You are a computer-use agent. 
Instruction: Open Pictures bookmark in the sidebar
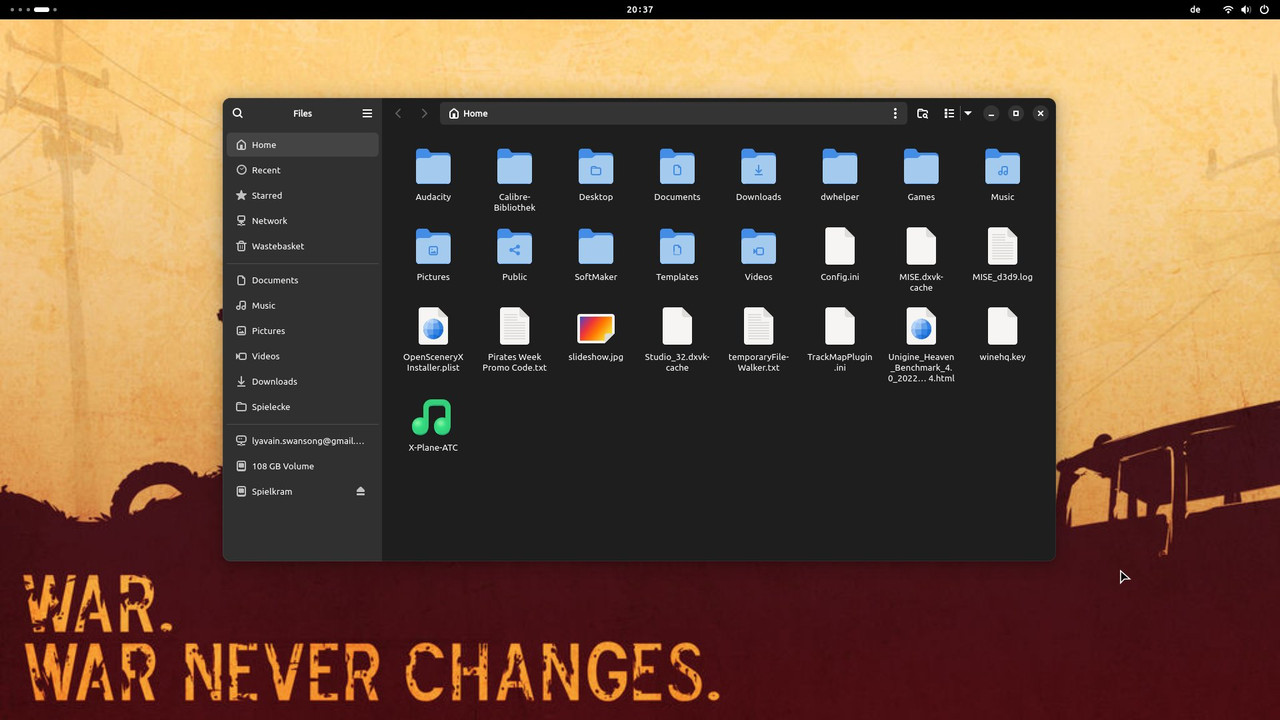pos(303,330)
